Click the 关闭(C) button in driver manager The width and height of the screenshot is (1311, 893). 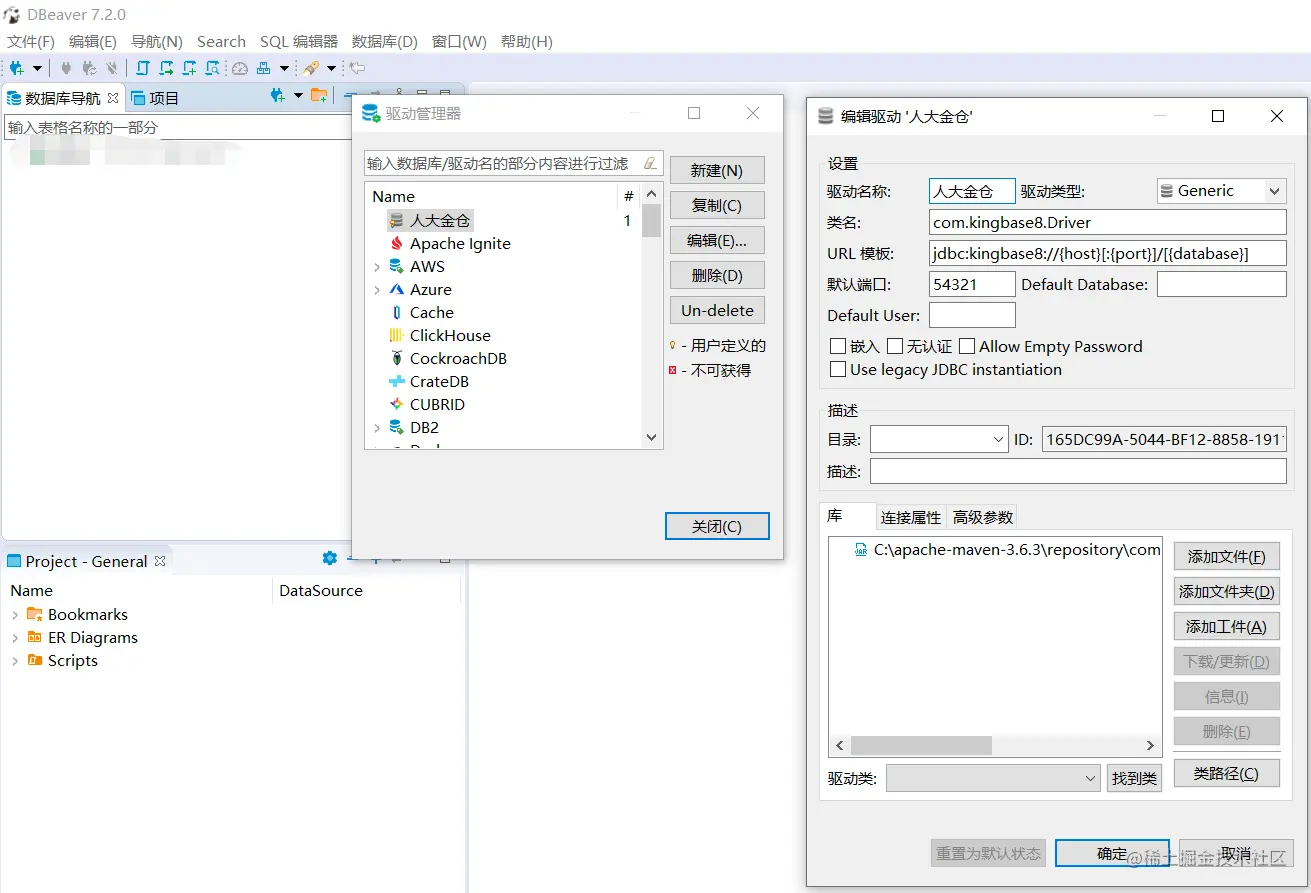point(717,526)
